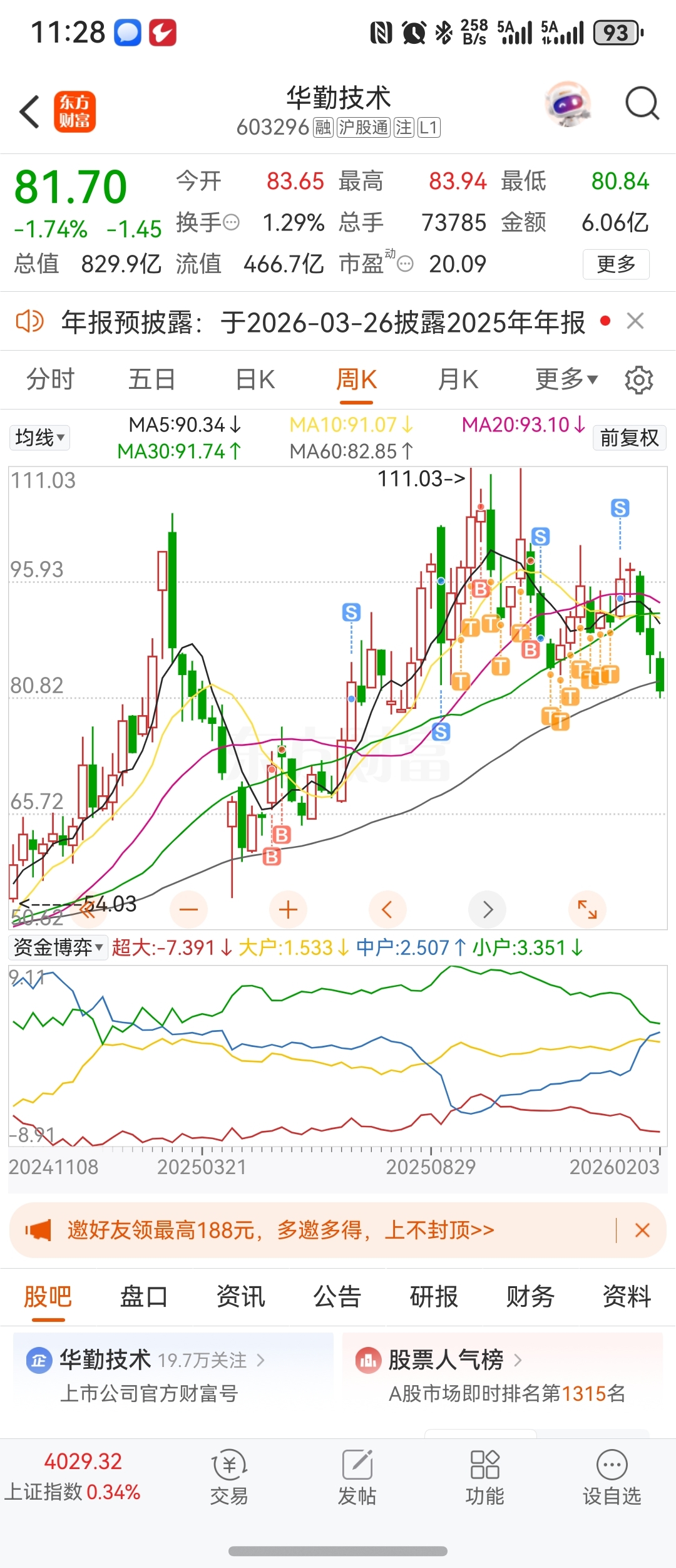Tap the 华勤技术 stock title
Image resolution: width=676 pixels, height=1568 pixels.
click(x=339, y=98)
